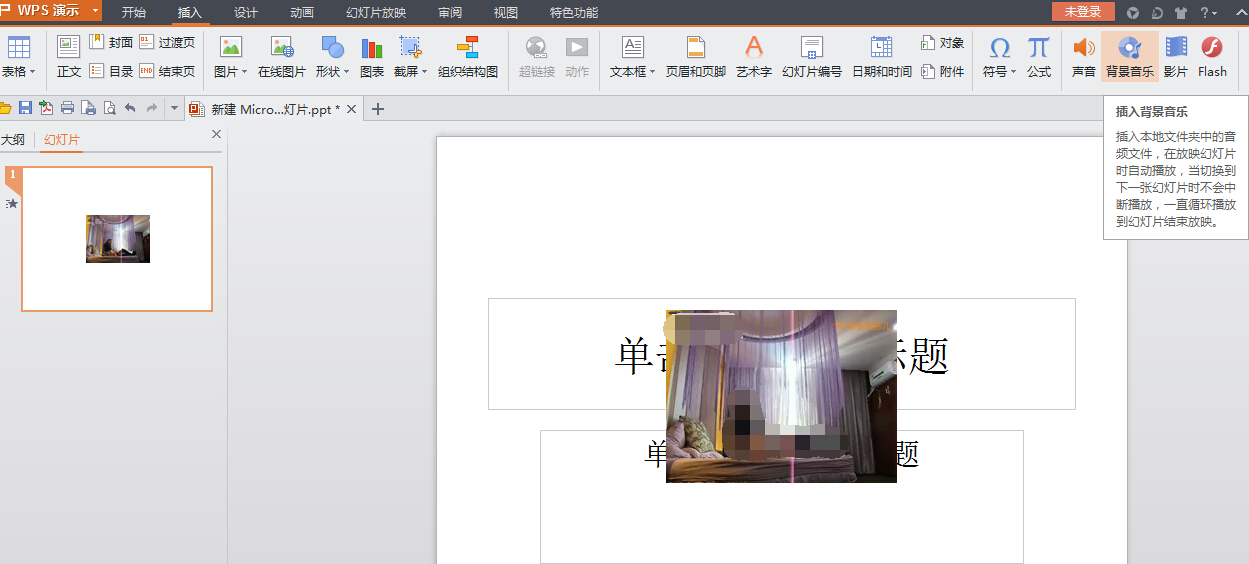
Task: Expand the 文本框 dropdown arrow
Action: 652,72
